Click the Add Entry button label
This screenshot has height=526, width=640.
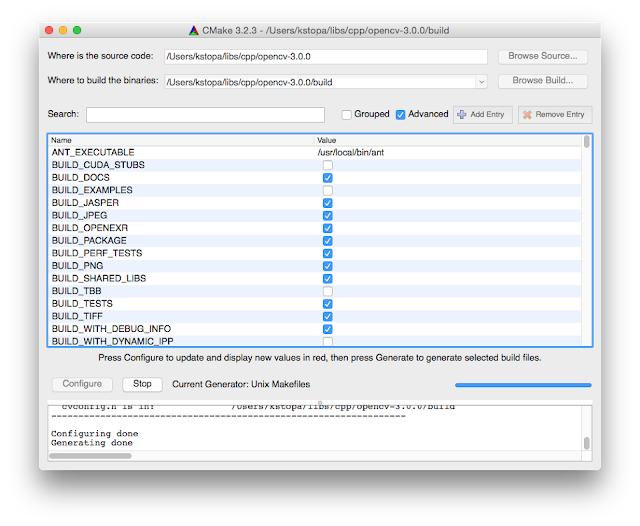(x=487, y=115)
